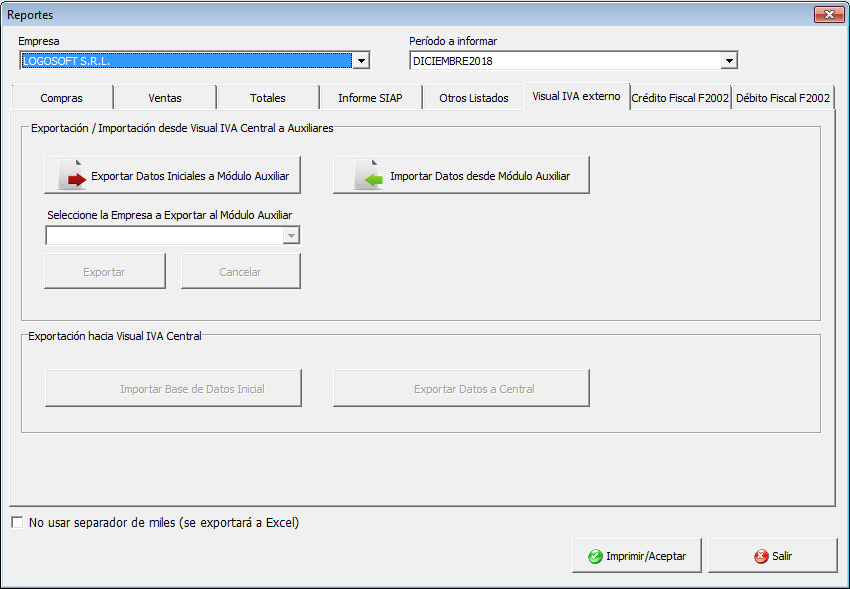Screen dimensions: 850x589
Task: Close the Reportes window
Action: (828, 15)
